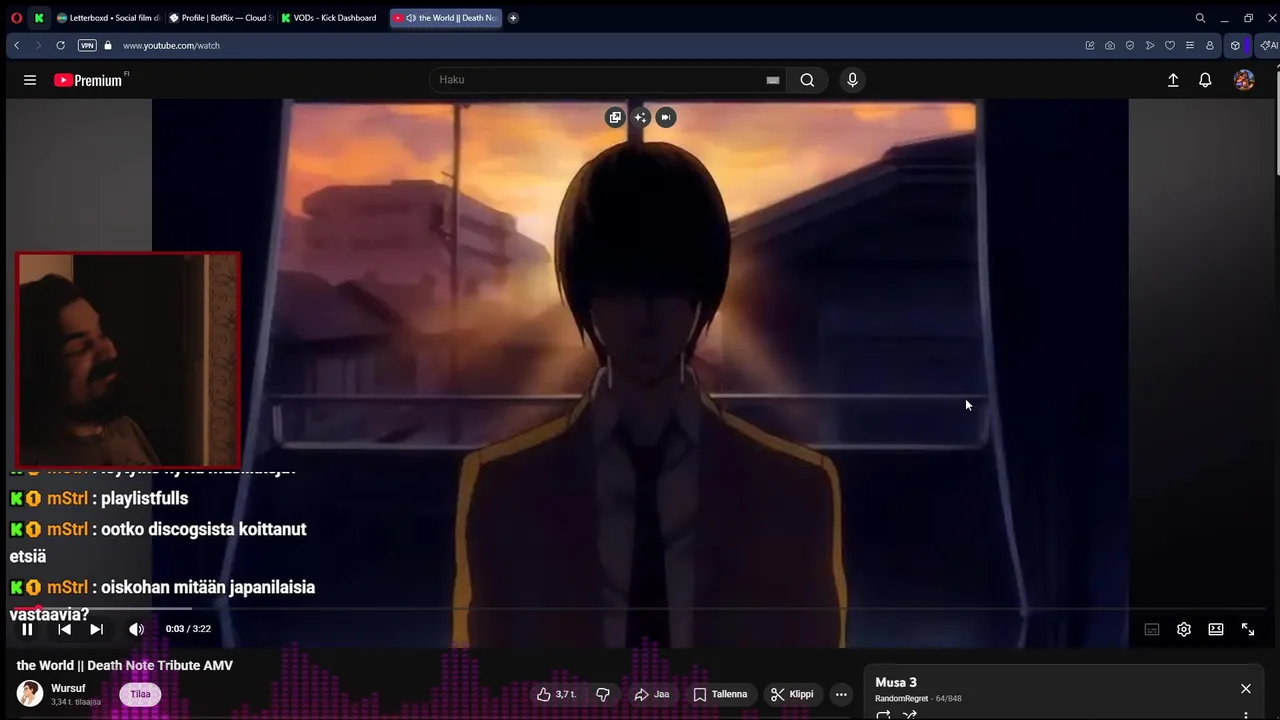Switch to theater mode
The image size is (1280, 720).
(x=1216, y=629)
